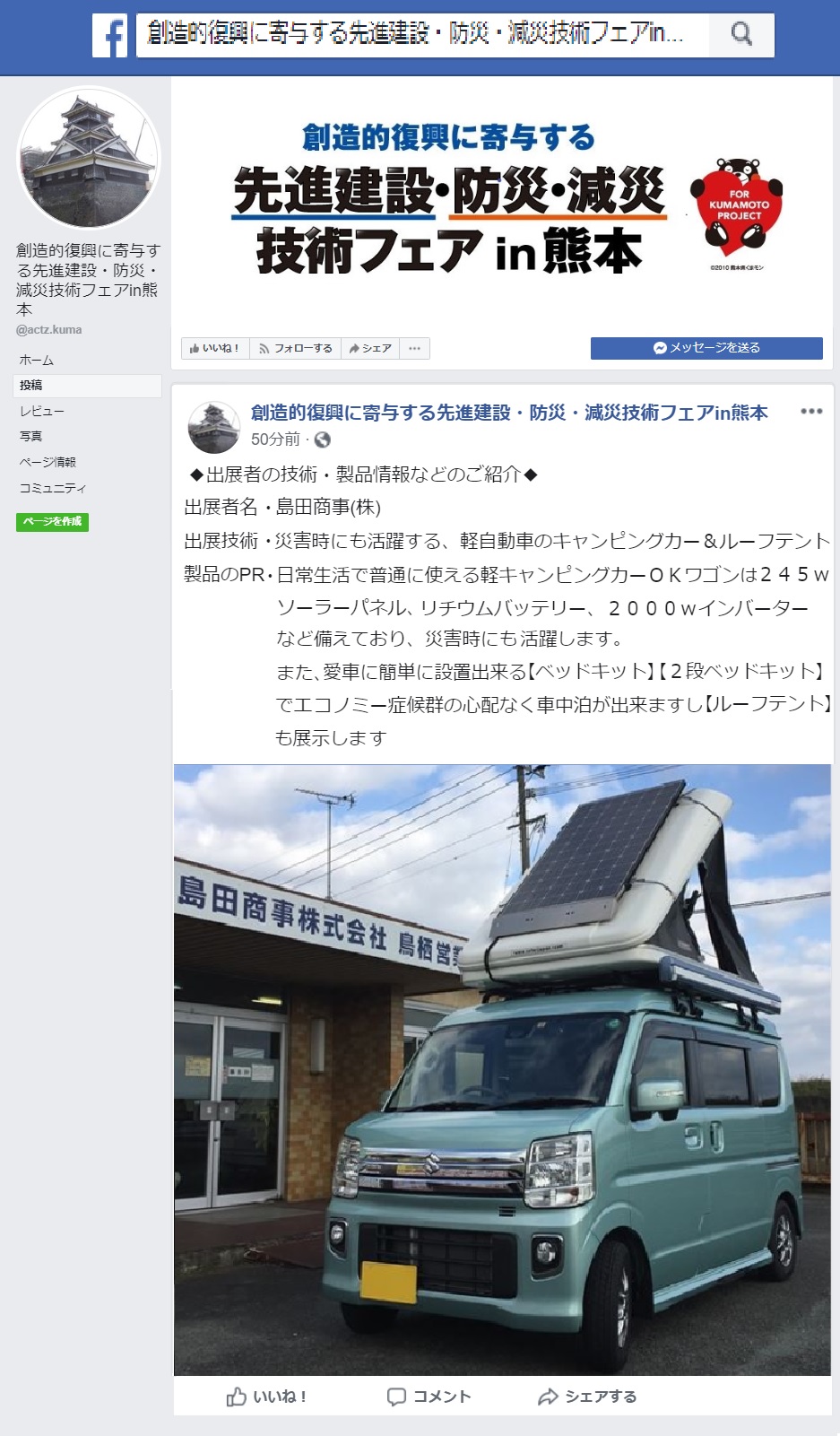Open the post options ellipsis menu
This screenshot has height=1436, width=840.
click(x=811, y=412)
